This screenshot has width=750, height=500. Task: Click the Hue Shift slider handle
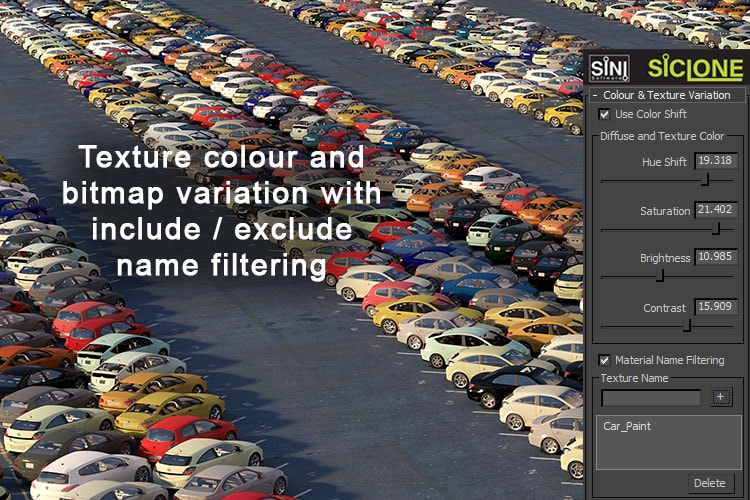[705, 180]
